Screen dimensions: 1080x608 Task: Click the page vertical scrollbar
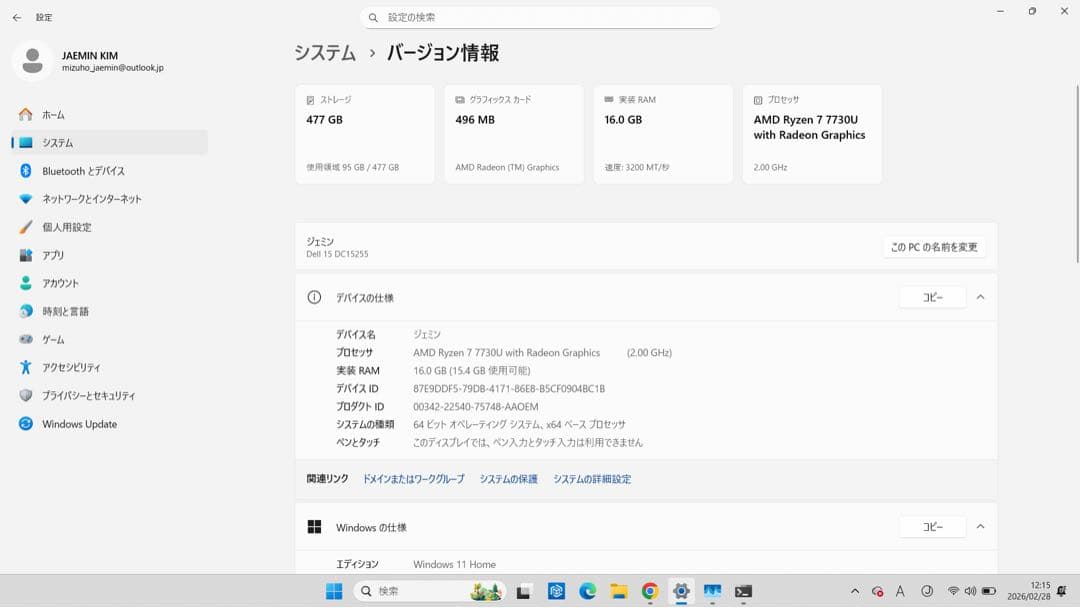(1077, 174)
